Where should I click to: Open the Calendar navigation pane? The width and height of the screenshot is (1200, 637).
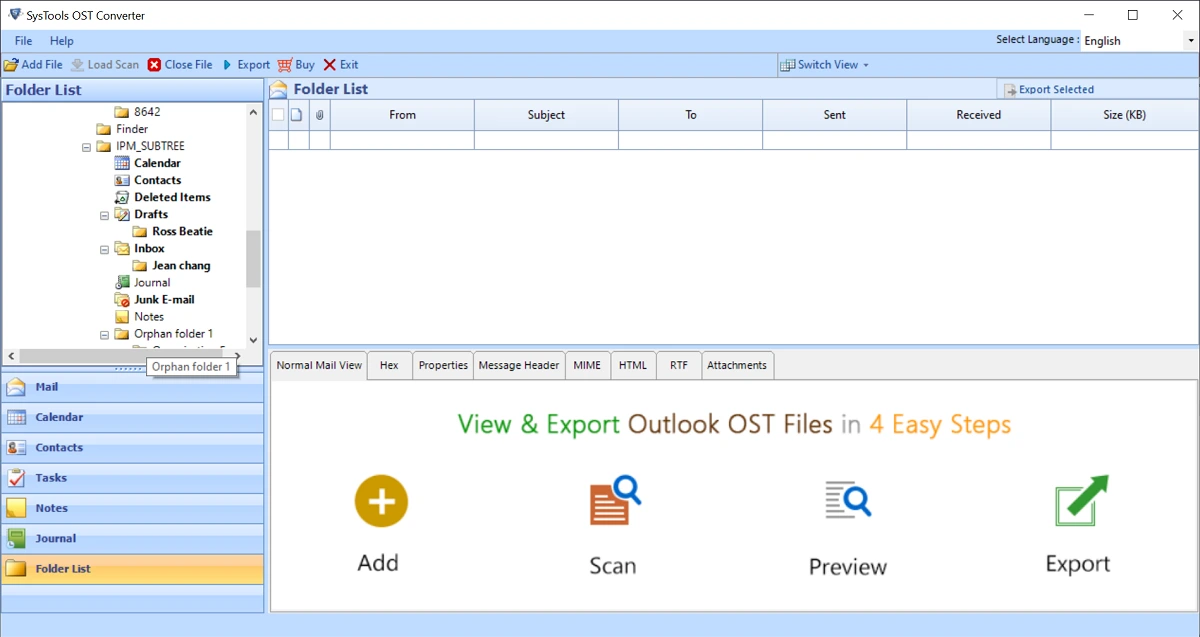[132, 417]
